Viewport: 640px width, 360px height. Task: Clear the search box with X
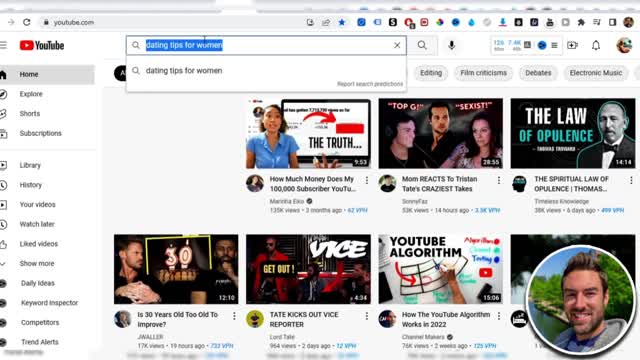click(397, 45)
